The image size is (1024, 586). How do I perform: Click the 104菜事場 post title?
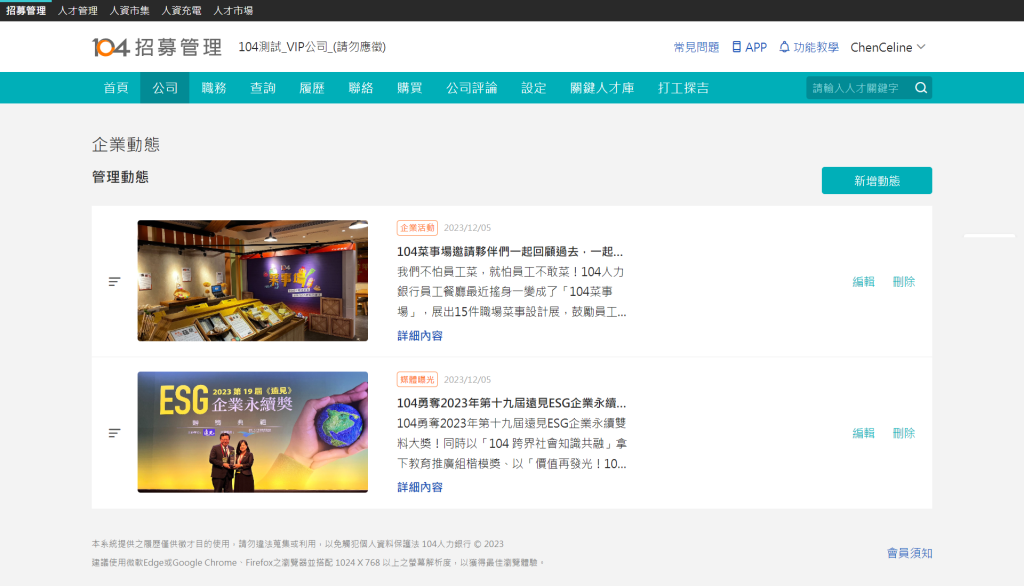click(x=510, y=252)
